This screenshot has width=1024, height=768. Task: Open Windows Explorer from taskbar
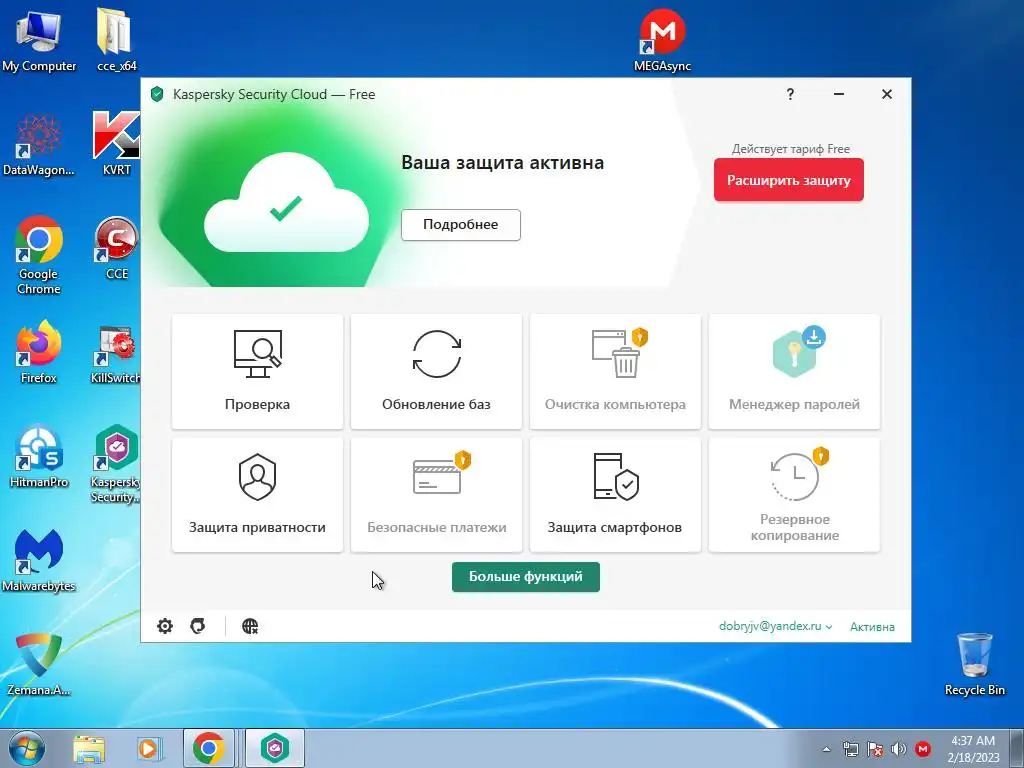point(89,748)
